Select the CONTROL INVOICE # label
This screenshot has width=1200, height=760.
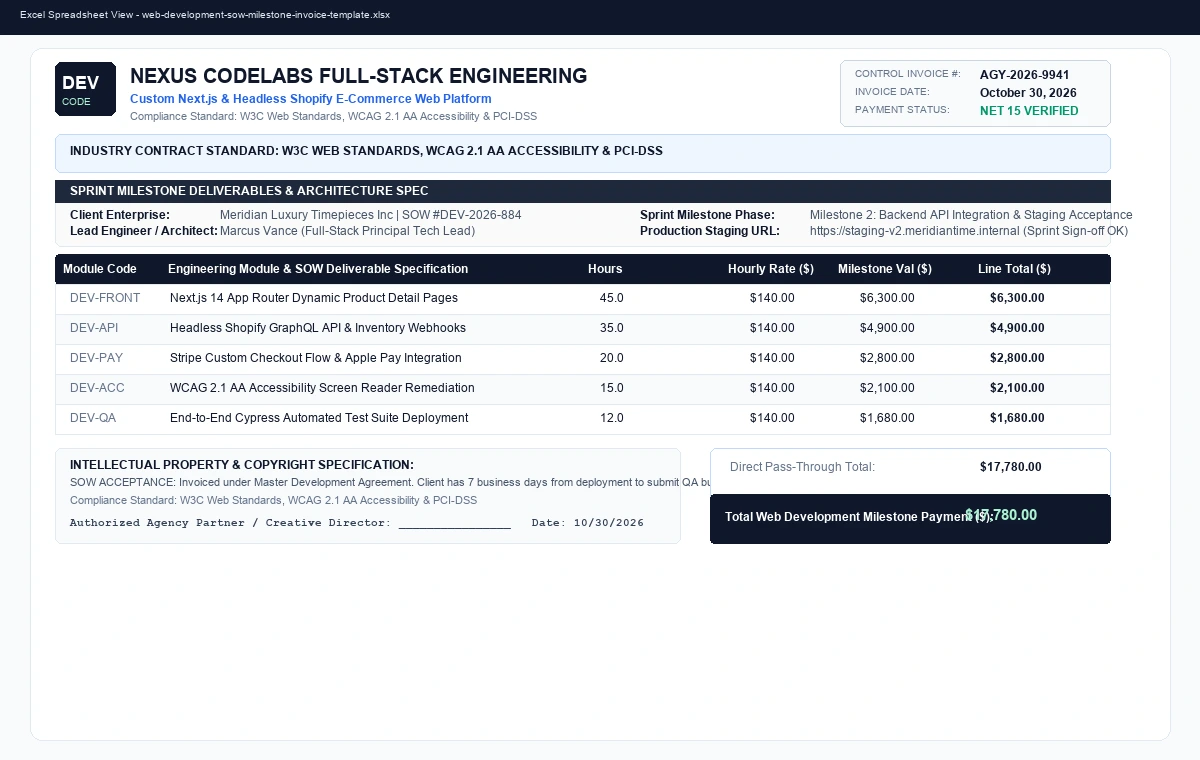coord(907,74)
